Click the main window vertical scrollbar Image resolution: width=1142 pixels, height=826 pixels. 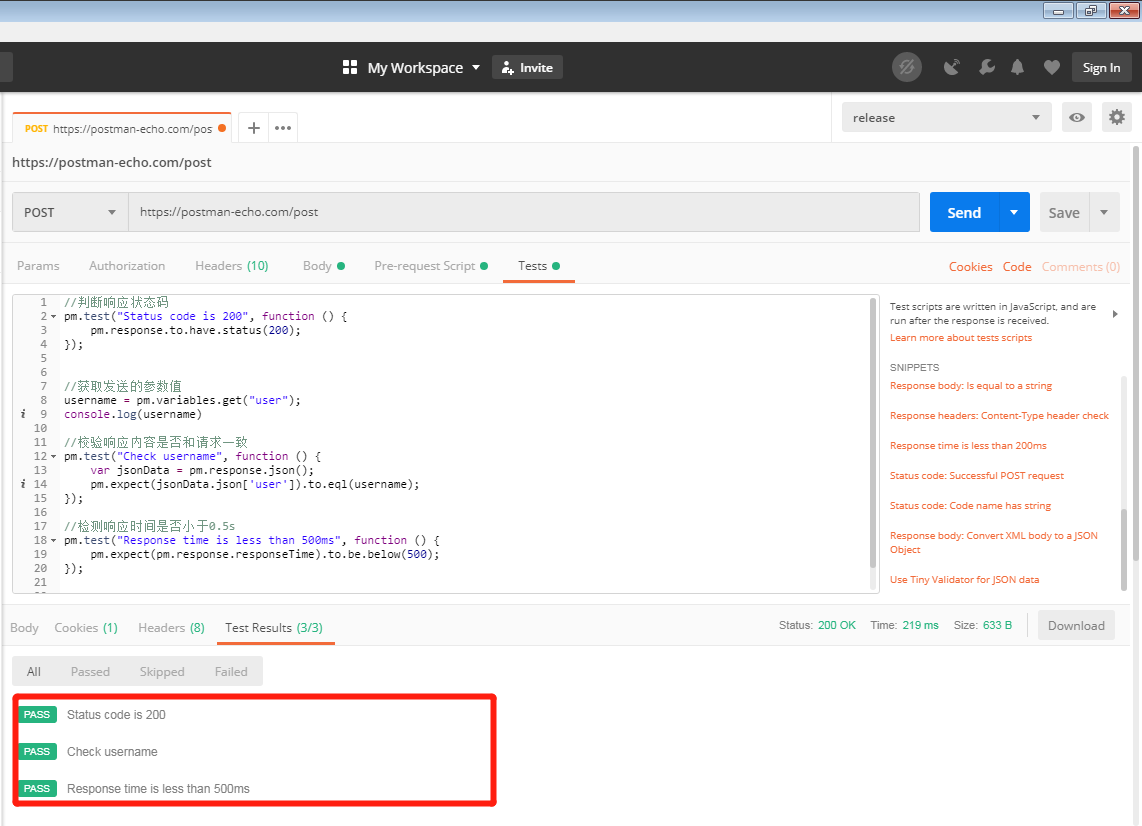[1135, 353]
